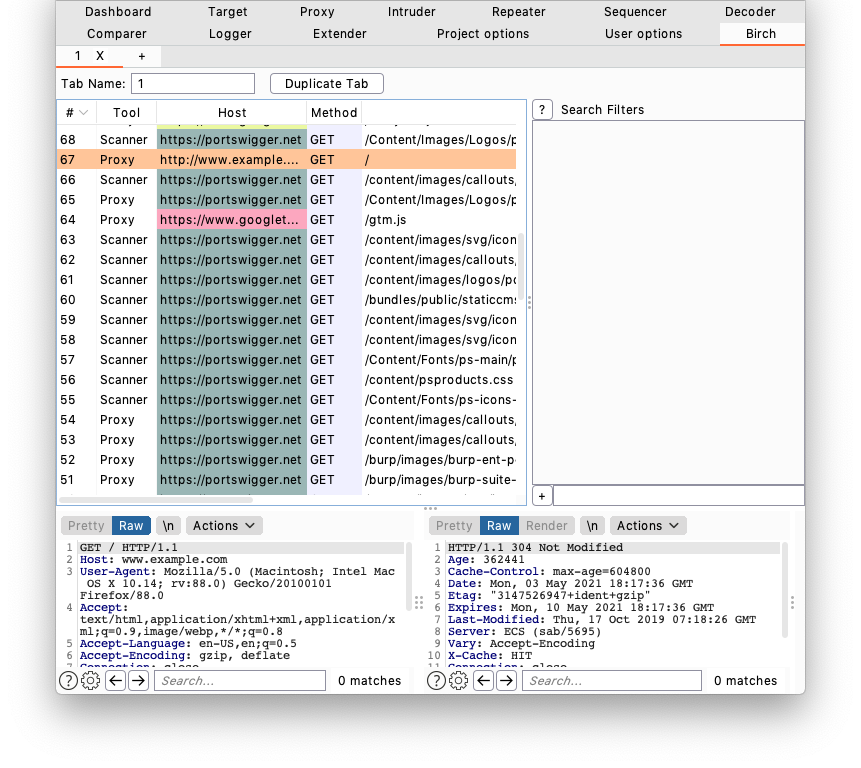
Task: Click the response editor vertical scrollbar
Action: [785, 590]
